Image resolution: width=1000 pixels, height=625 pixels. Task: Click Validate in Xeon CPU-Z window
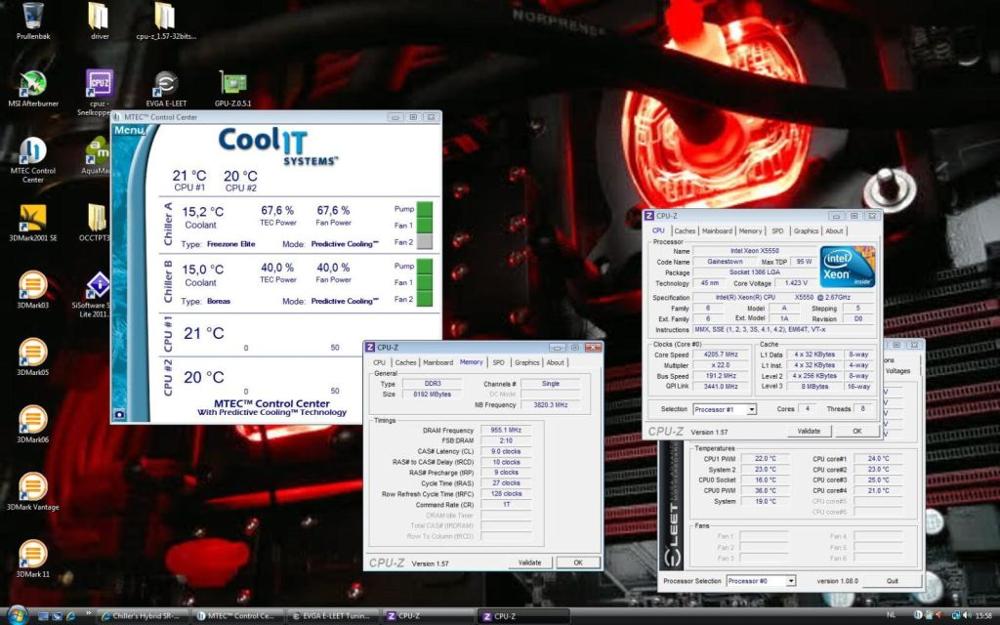coord(808,431)
